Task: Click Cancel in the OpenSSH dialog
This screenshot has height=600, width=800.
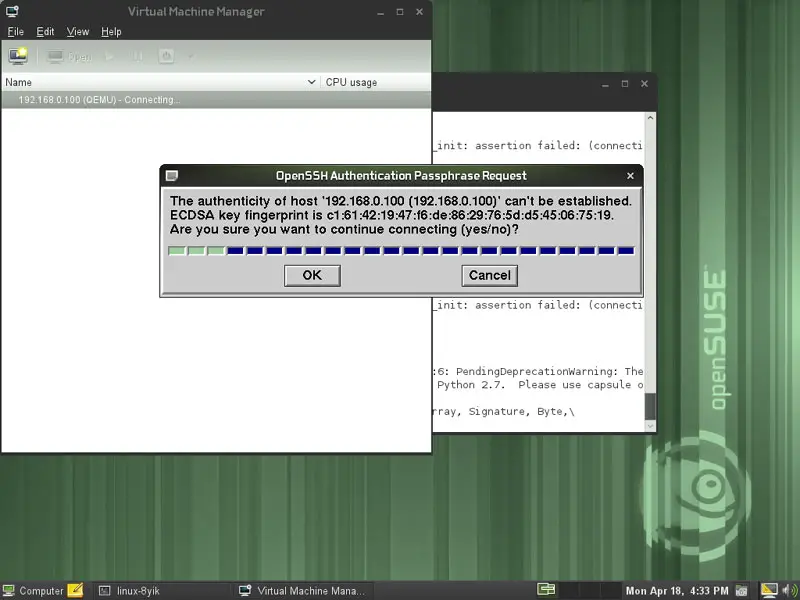Action: 490,276
